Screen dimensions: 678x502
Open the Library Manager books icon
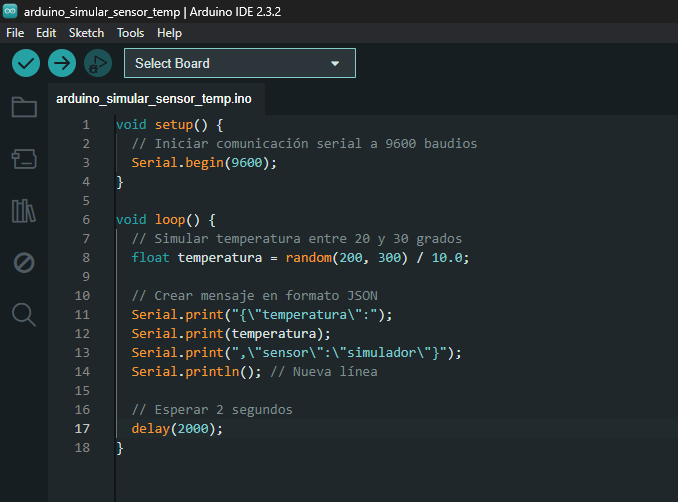[x=24, y=210]
